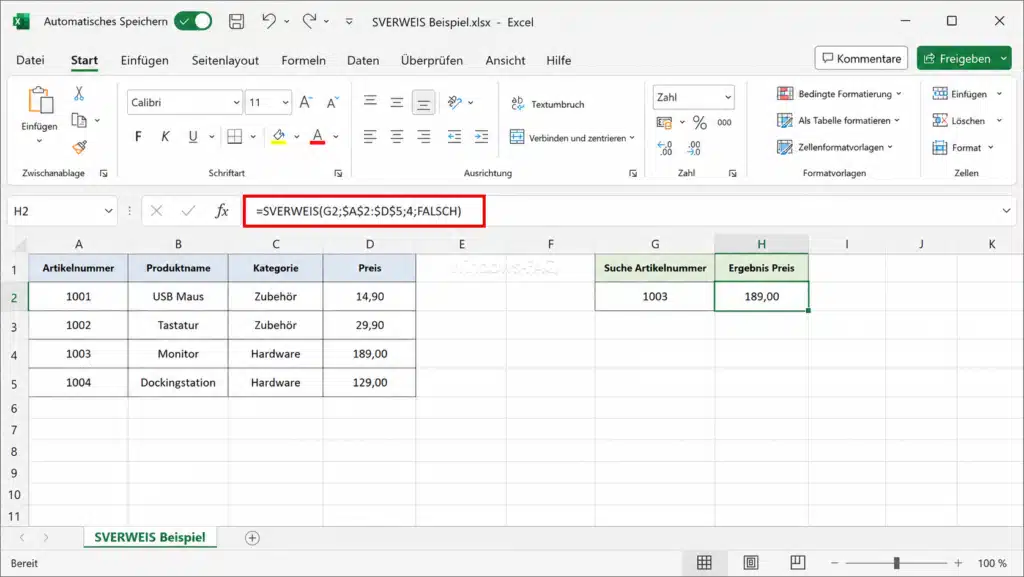Viewport: 1024px width, 577px height.
Task: Decrease indent
Action: click(x=455, y=136)
